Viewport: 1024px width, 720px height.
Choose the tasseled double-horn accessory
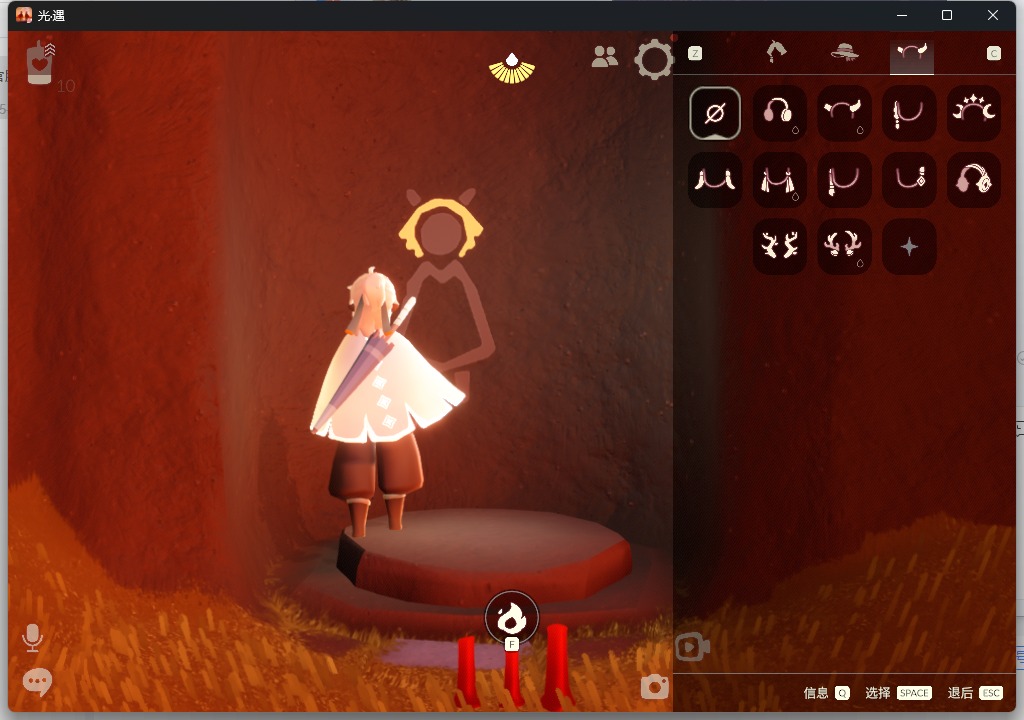click(x=779, y=180)
